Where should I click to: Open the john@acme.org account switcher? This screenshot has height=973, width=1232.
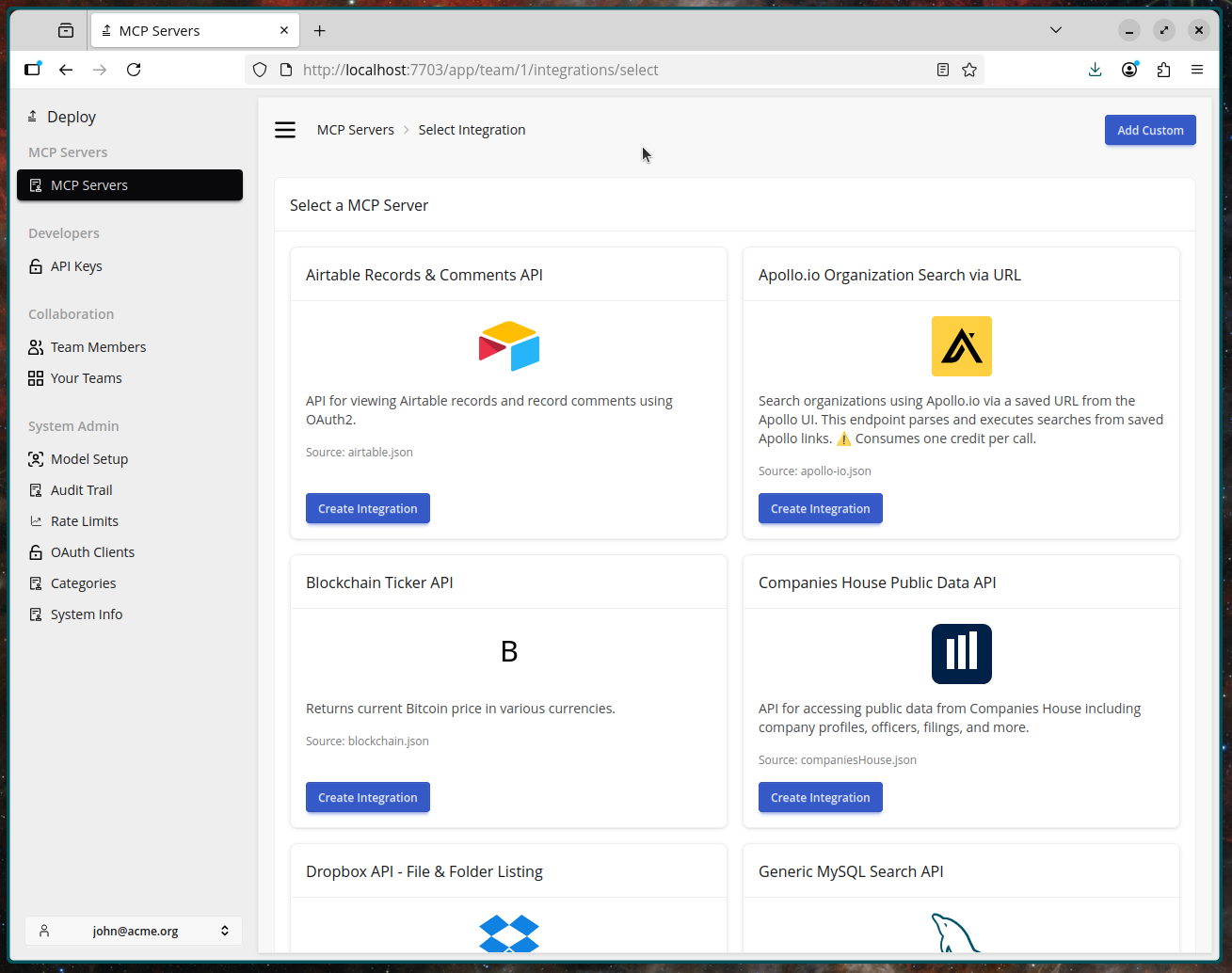pyautogui.click(x=134, y=931)
